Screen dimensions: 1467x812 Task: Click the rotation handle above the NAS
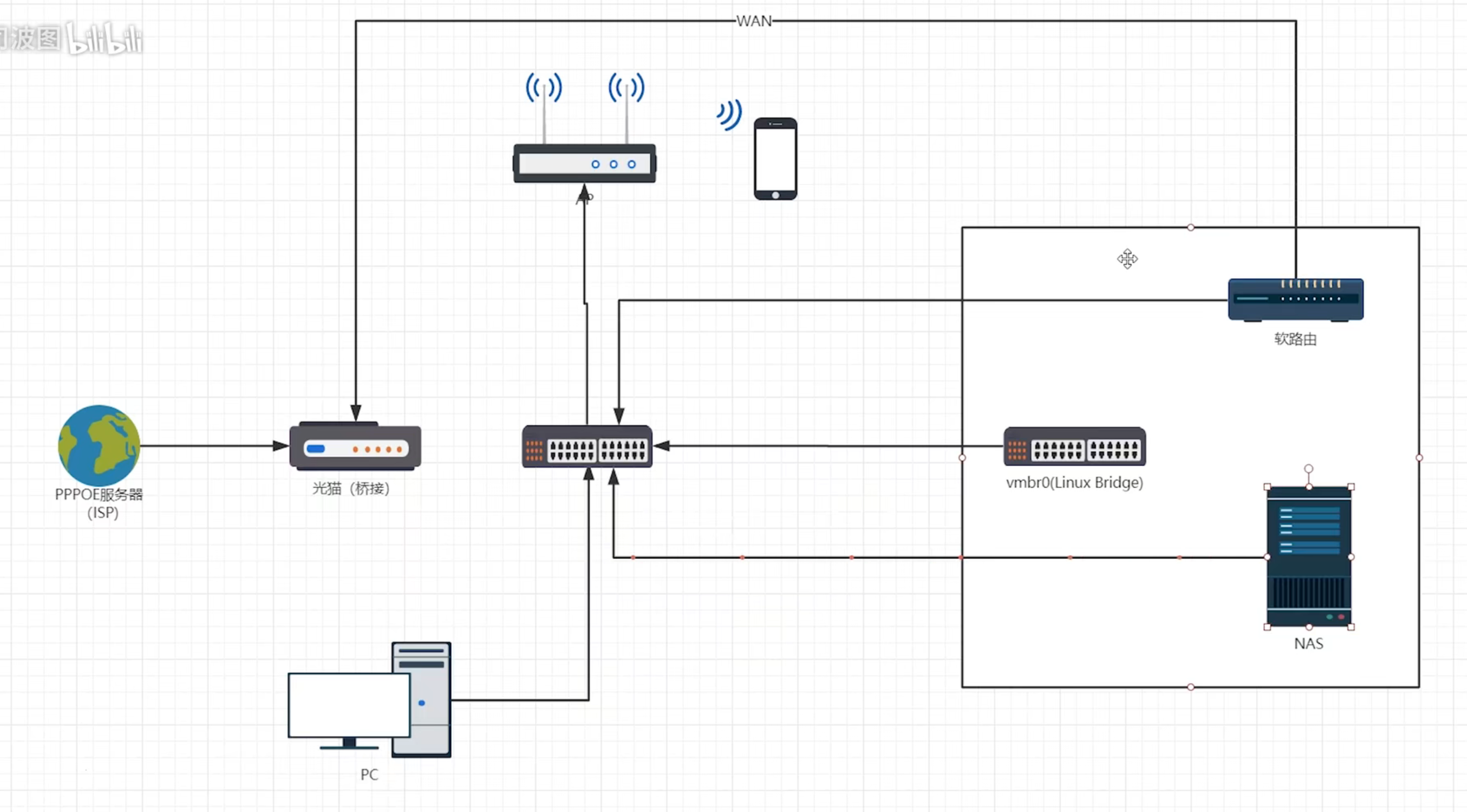pyautogui.click(x=1309, y=468)
